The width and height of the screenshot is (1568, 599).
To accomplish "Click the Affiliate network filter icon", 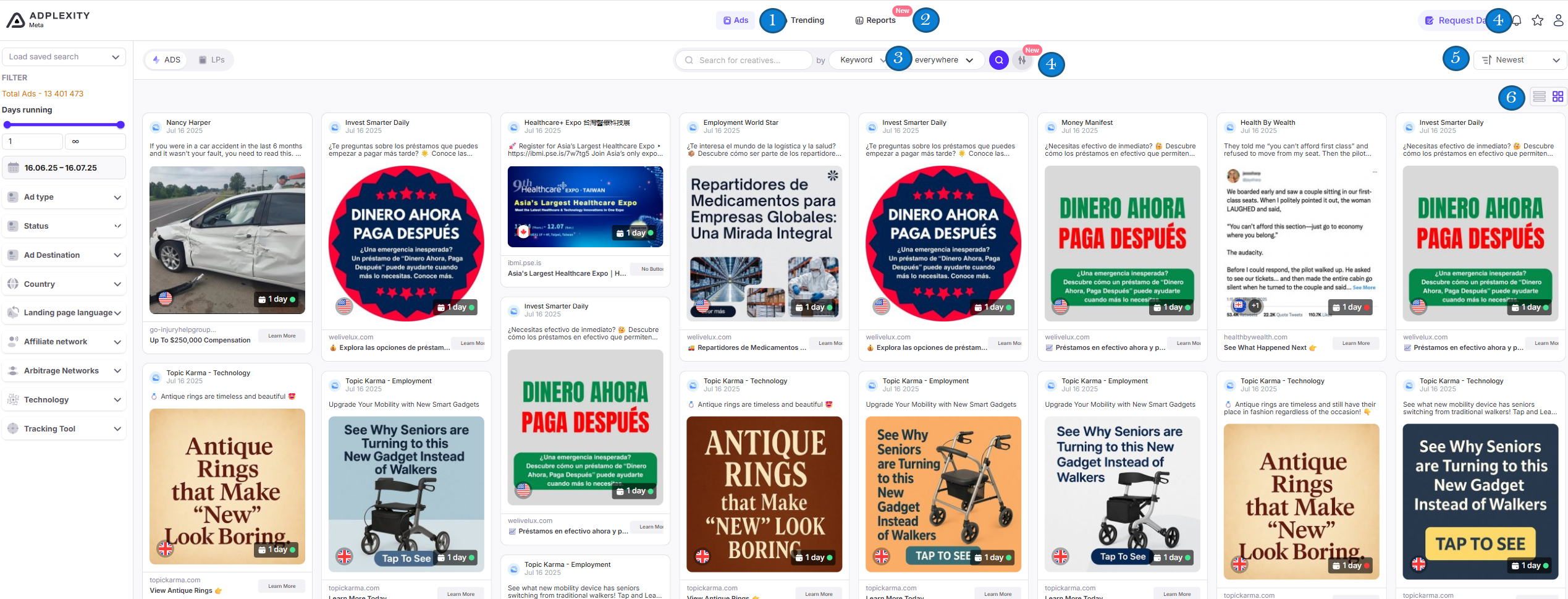I will coord(13,341).
